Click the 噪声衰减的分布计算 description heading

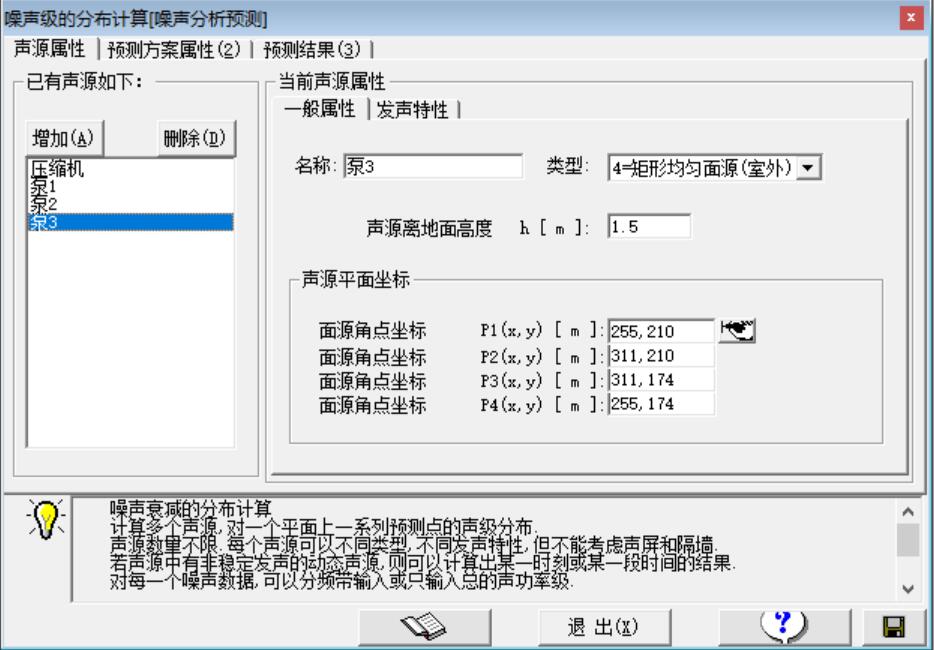point(191,508)
